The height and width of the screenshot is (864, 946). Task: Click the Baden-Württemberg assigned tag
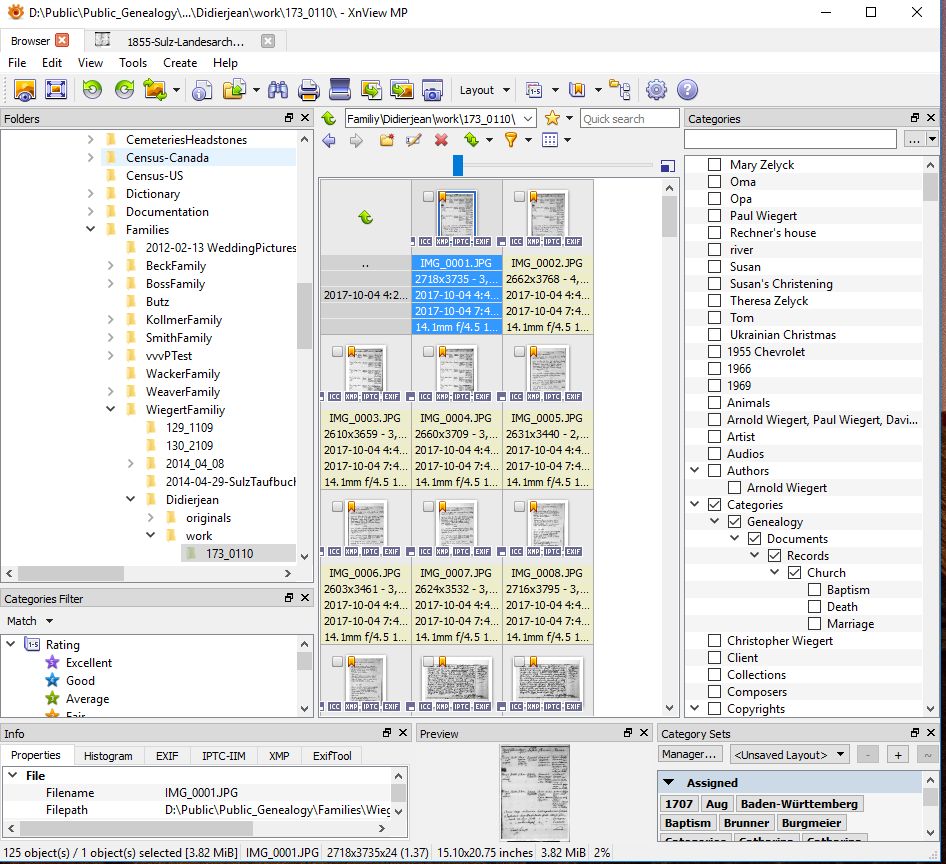click(x=799, y=804)
